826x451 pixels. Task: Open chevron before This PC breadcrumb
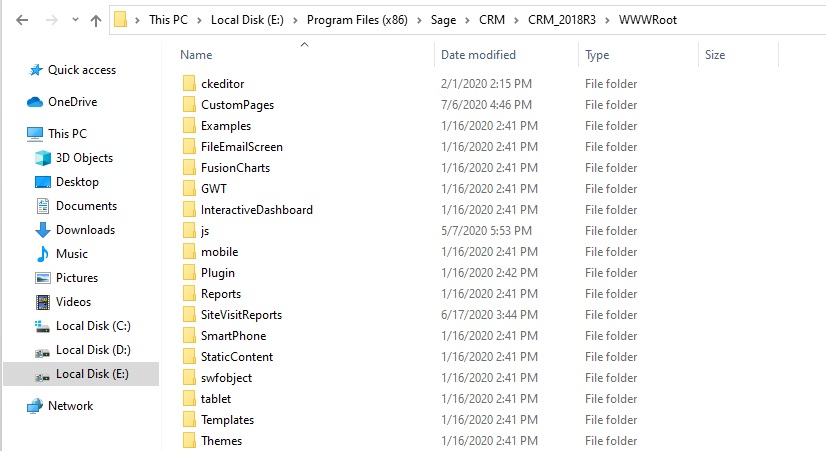(137, 21)
